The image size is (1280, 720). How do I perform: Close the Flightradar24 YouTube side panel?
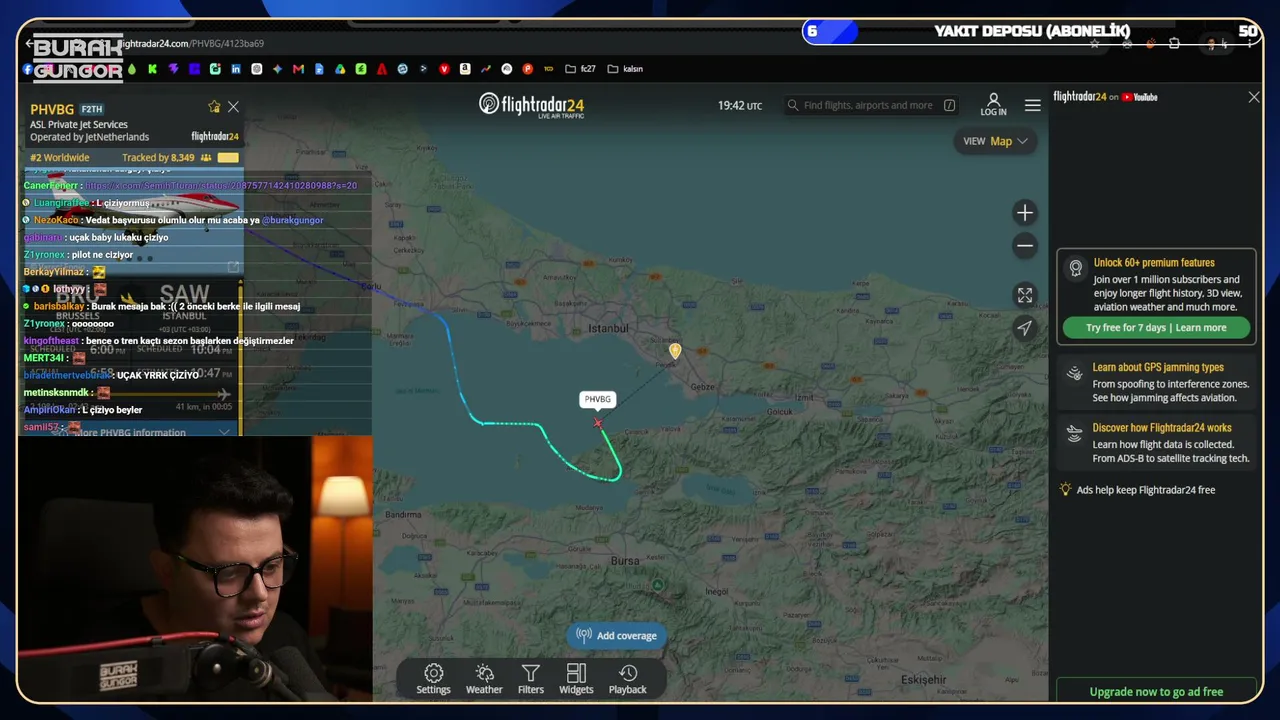[1254, 97]
